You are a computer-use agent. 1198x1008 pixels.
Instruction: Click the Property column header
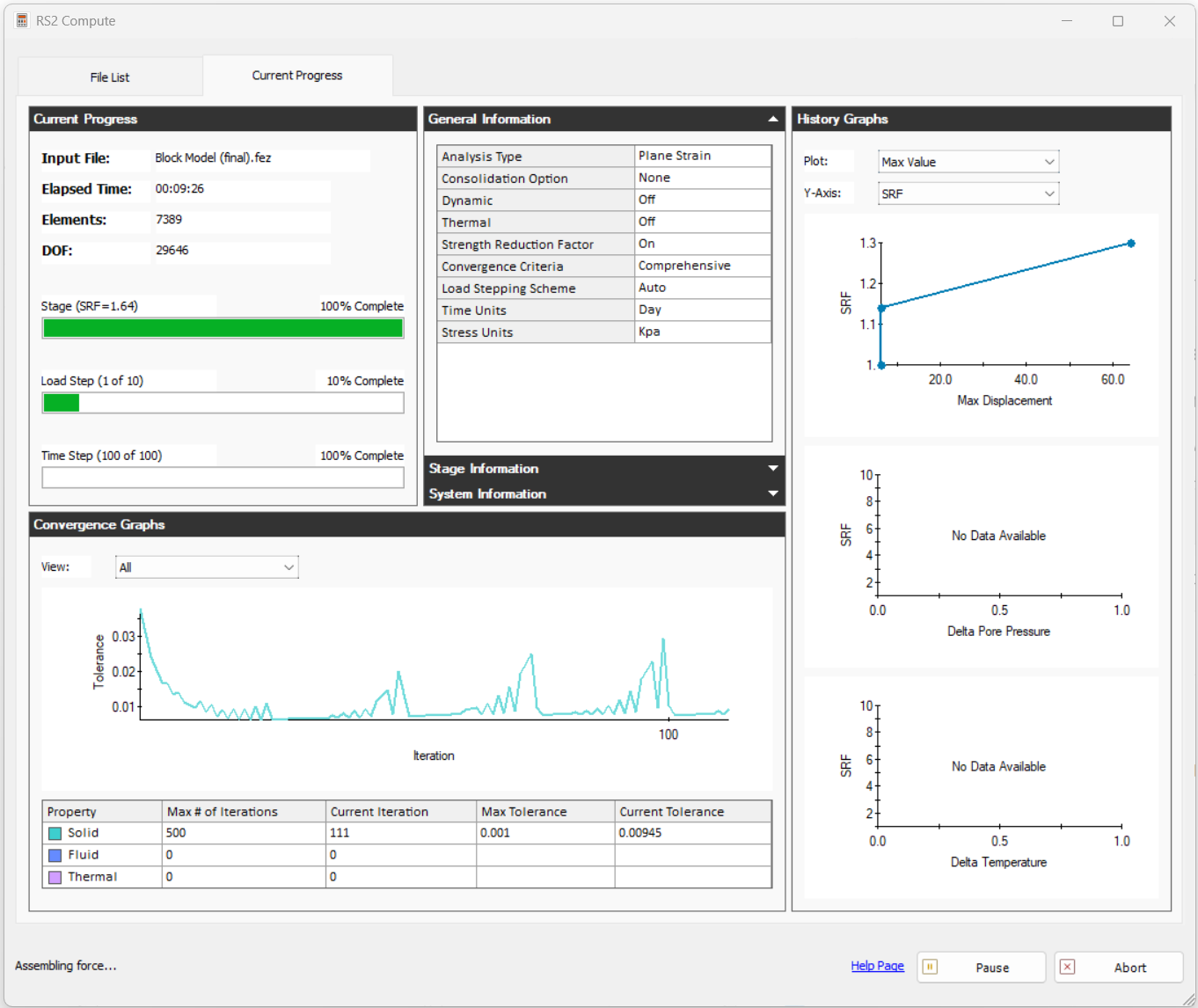[102, 811]
